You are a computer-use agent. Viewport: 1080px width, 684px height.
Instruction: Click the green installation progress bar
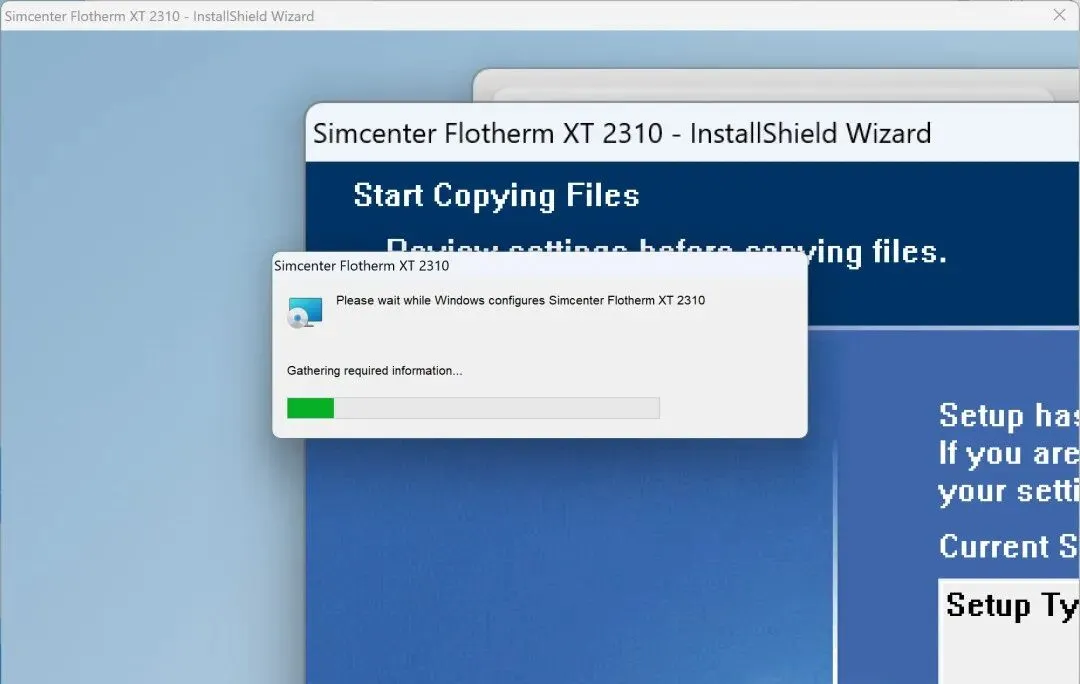point(473,408)
